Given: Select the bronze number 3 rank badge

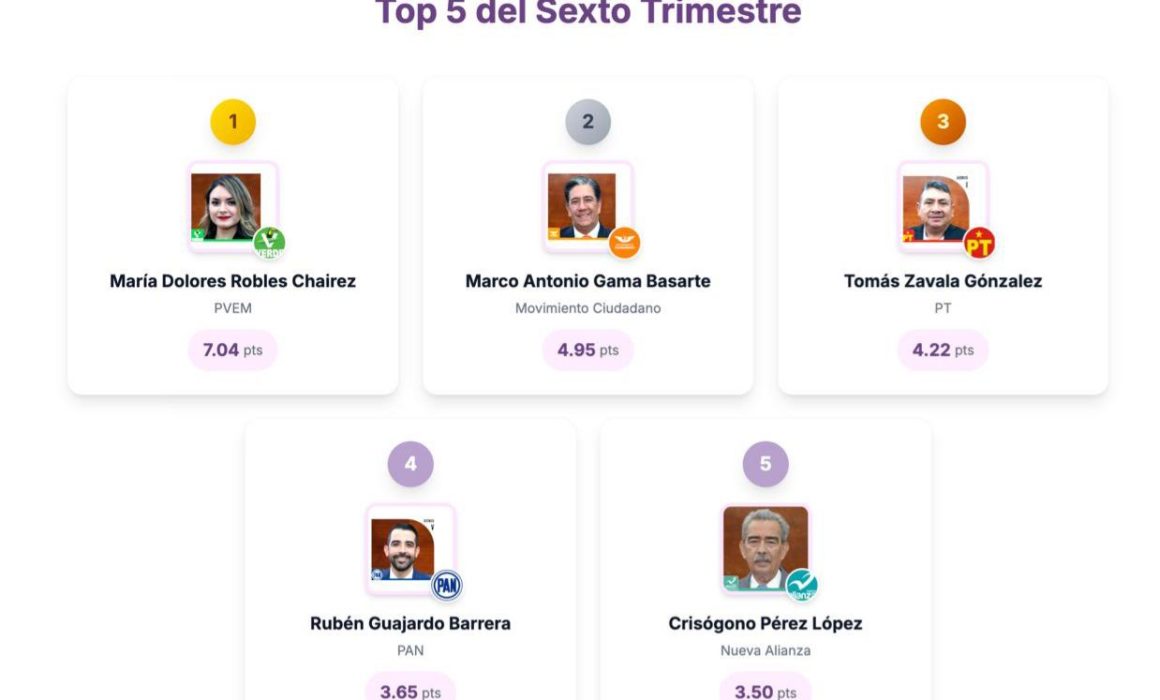Looking at the screenshot, I should coord(943,122).
